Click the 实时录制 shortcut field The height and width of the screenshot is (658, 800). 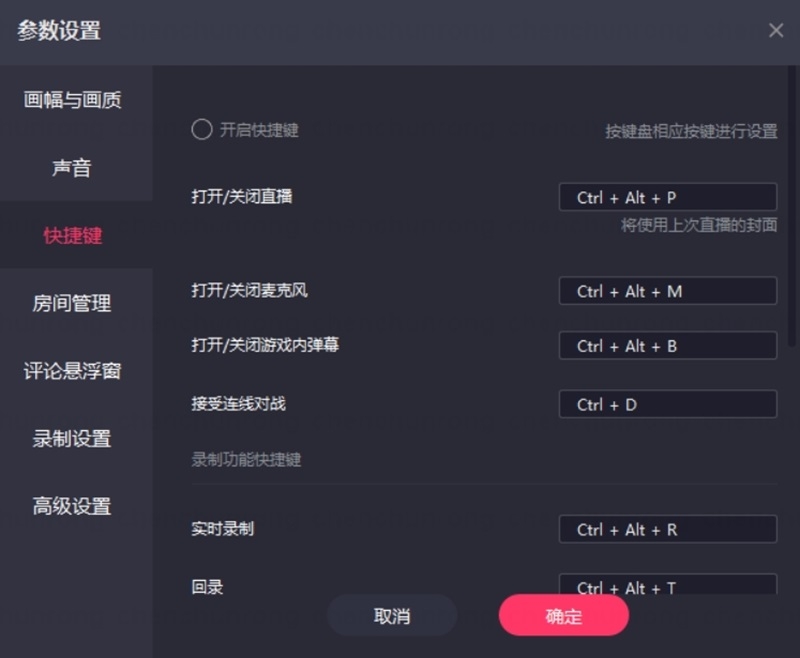click(666, 529)
